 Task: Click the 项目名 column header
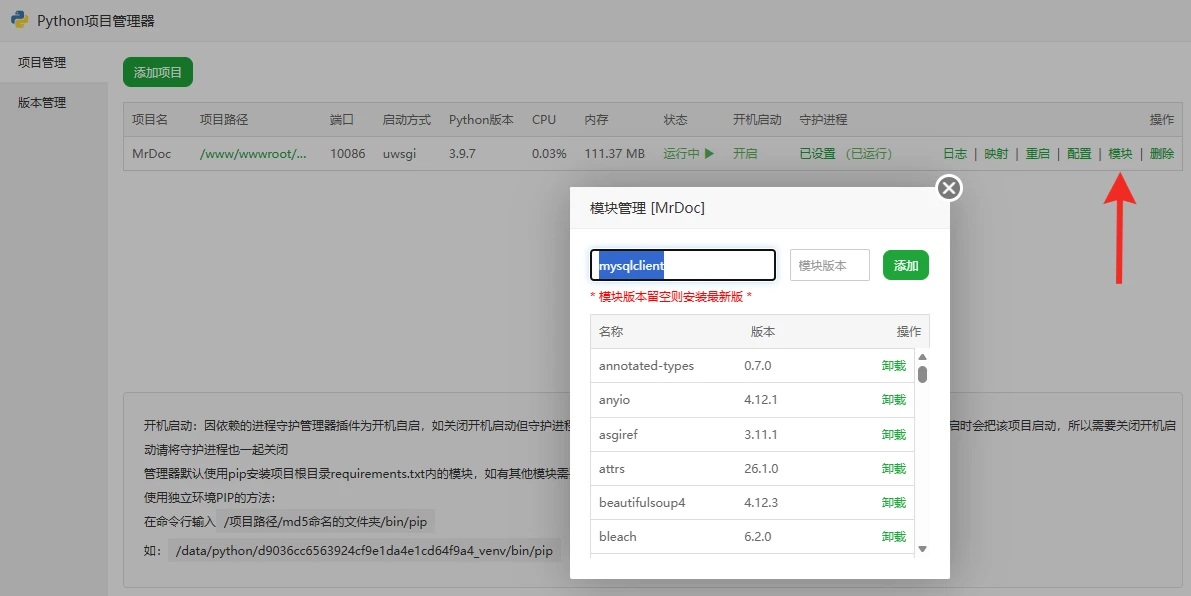tap(150, 119)
